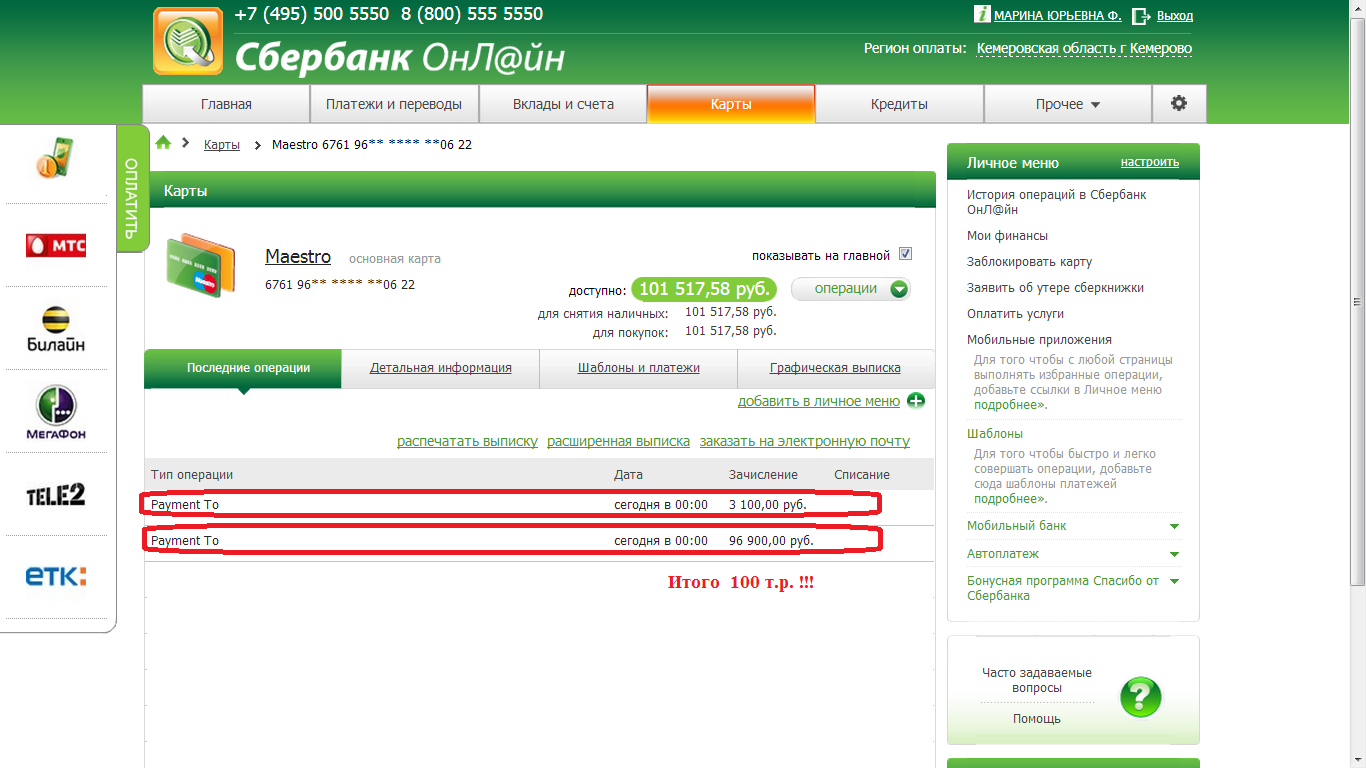Click the user info icon next to Марина Юрьевна
The image size is (1366, 768).
[x=982, y=15]
